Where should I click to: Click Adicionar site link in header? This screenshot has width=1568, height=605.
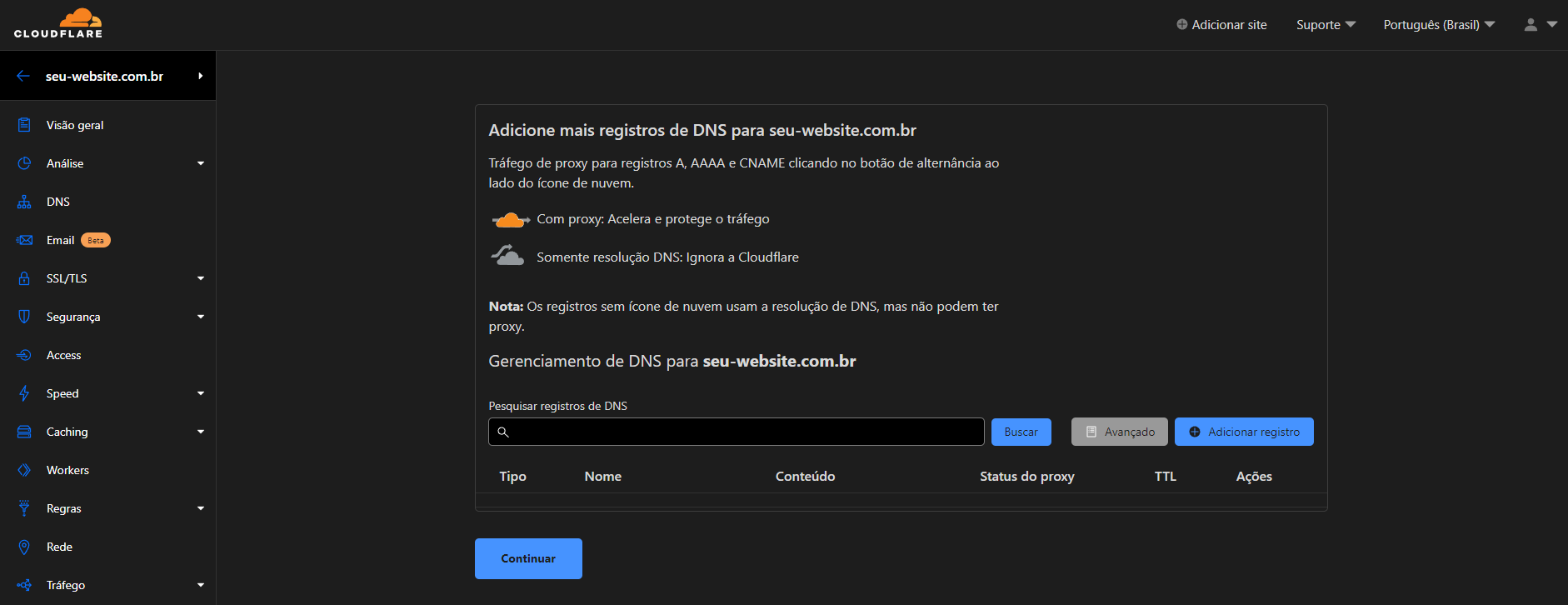pos(1221,25)
